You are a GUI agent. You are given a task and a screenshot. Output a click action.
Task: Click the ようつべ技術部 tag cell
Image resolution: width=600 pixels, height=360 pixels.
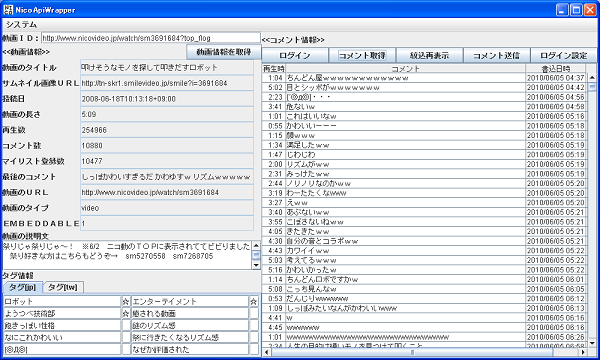tap(62, 313)
